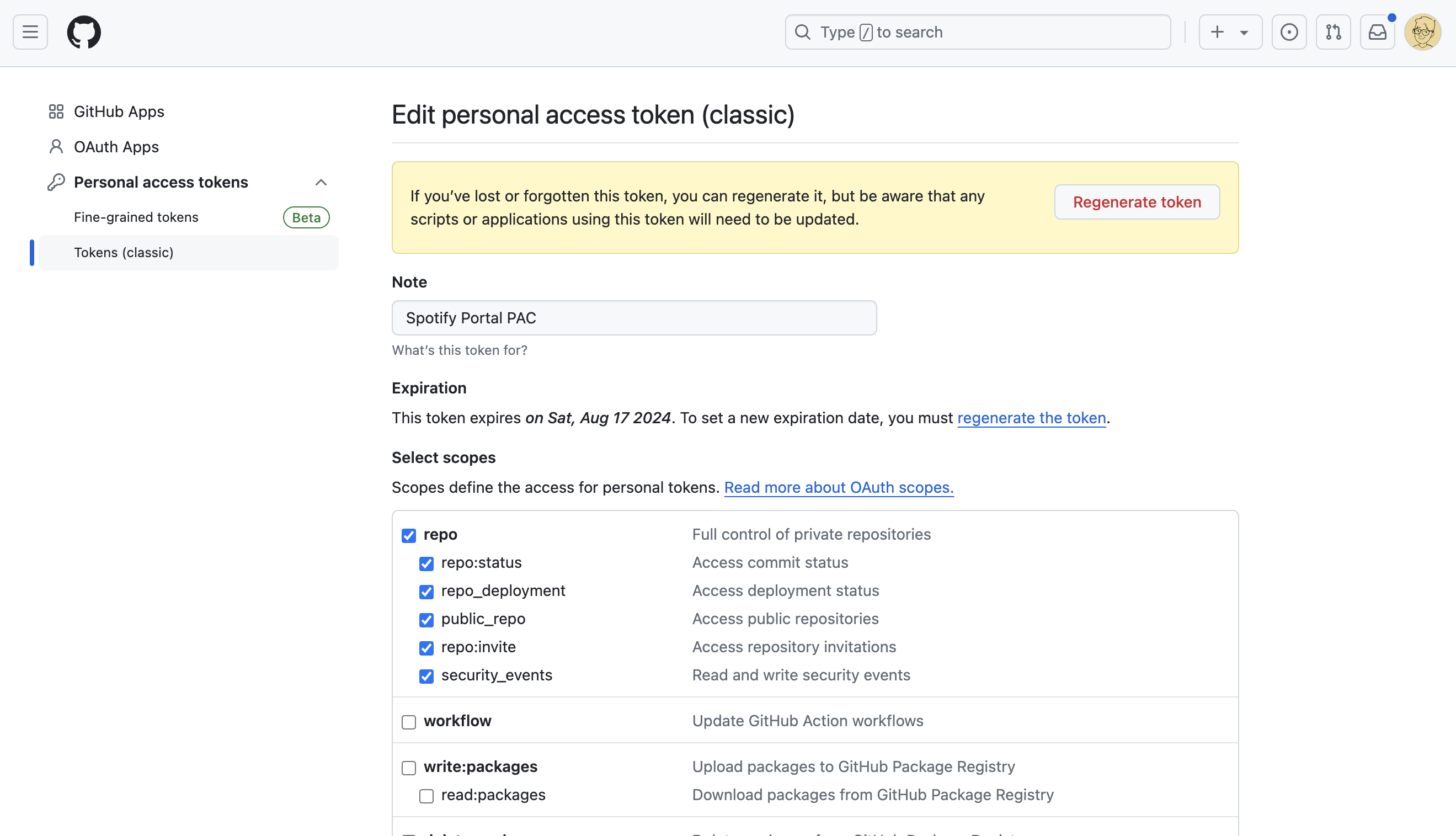The height and width of the screenshot is (836, 1456).
Task: Click the GitHub Apps grid icon
Action: [56, 111]
